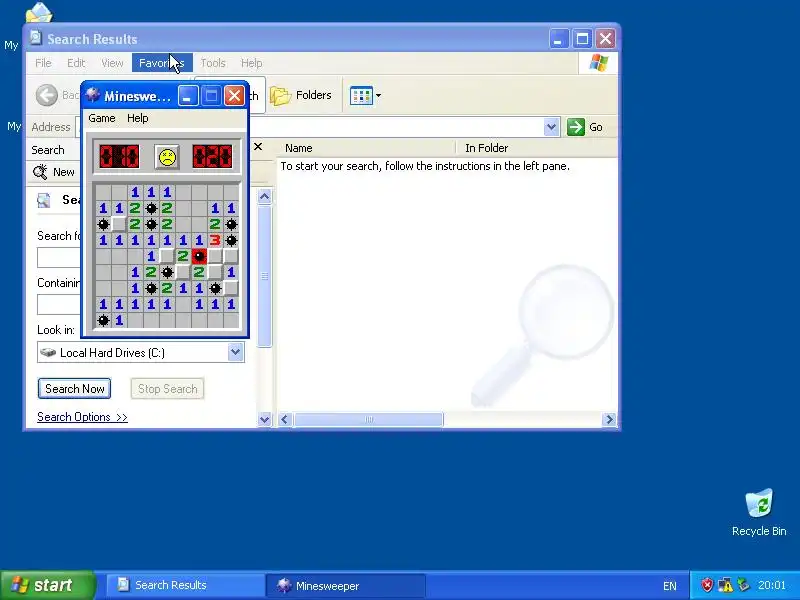Viewport: 800px width, 600px height.
Task: Click the Minesweeper mine counter display
Action: [x=119, y=157]
